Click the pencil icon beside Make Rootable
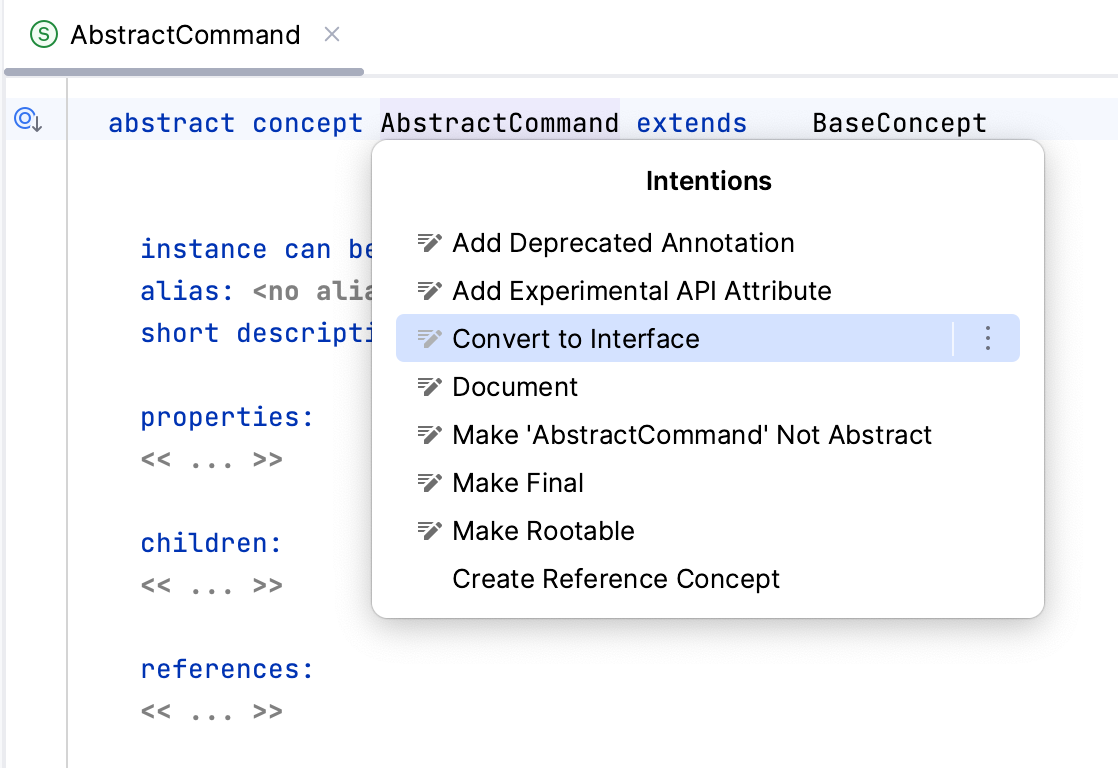 click(x=429, y=531)
